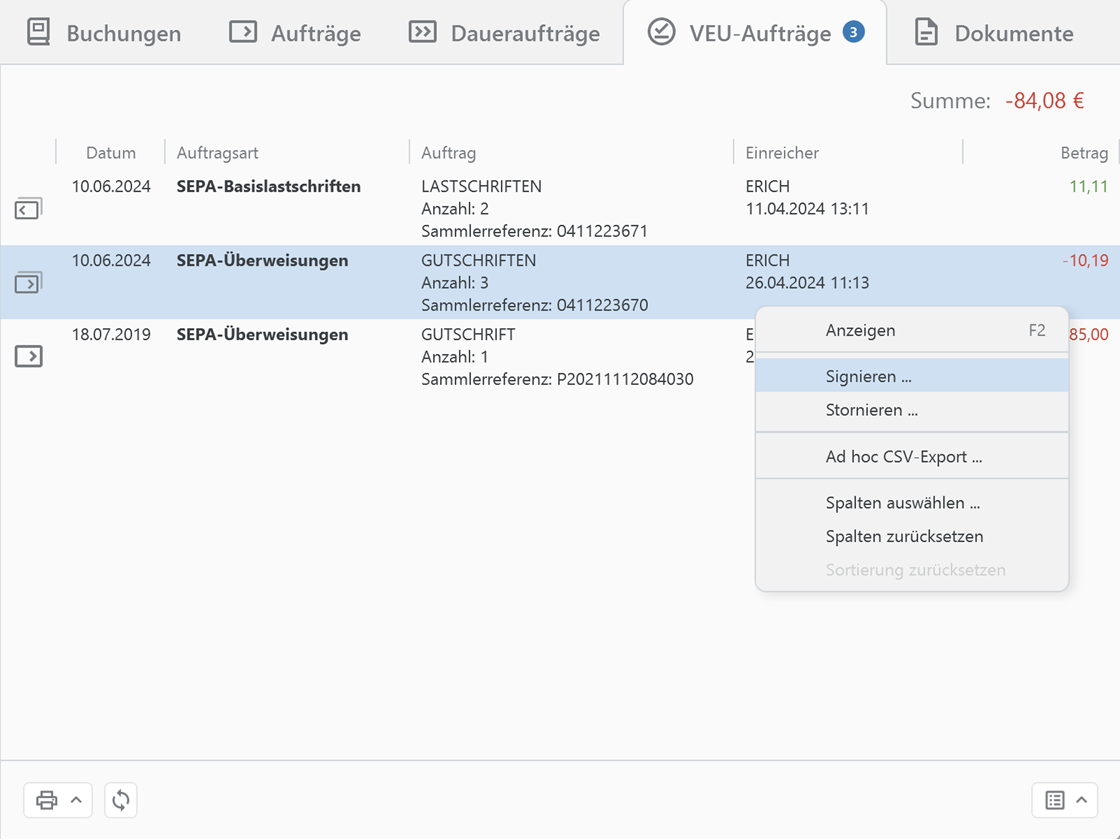The image size is (1120, 840).
Task: Select Stornieren in the context menu
Action: click(871, 410)
